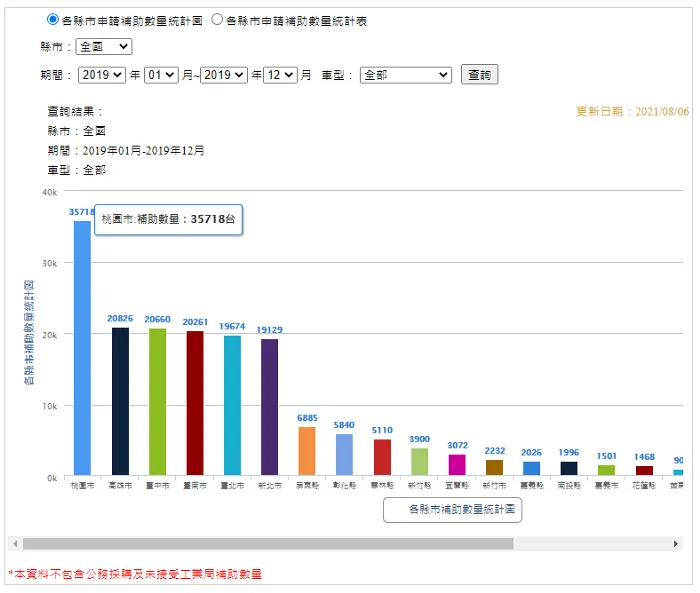This screenshot has width=700, height=593.
Task: Open the end year dropdown after 月~
Action: click(224, 75)
